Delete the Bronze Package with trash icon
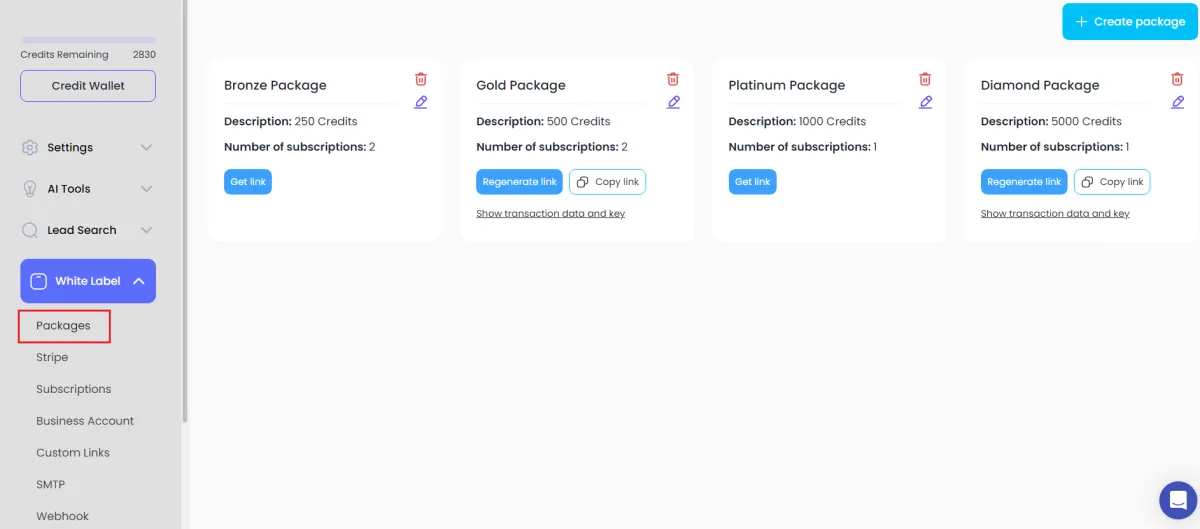The width and height of the screenshot is (1200, 529). click(421, 79)
